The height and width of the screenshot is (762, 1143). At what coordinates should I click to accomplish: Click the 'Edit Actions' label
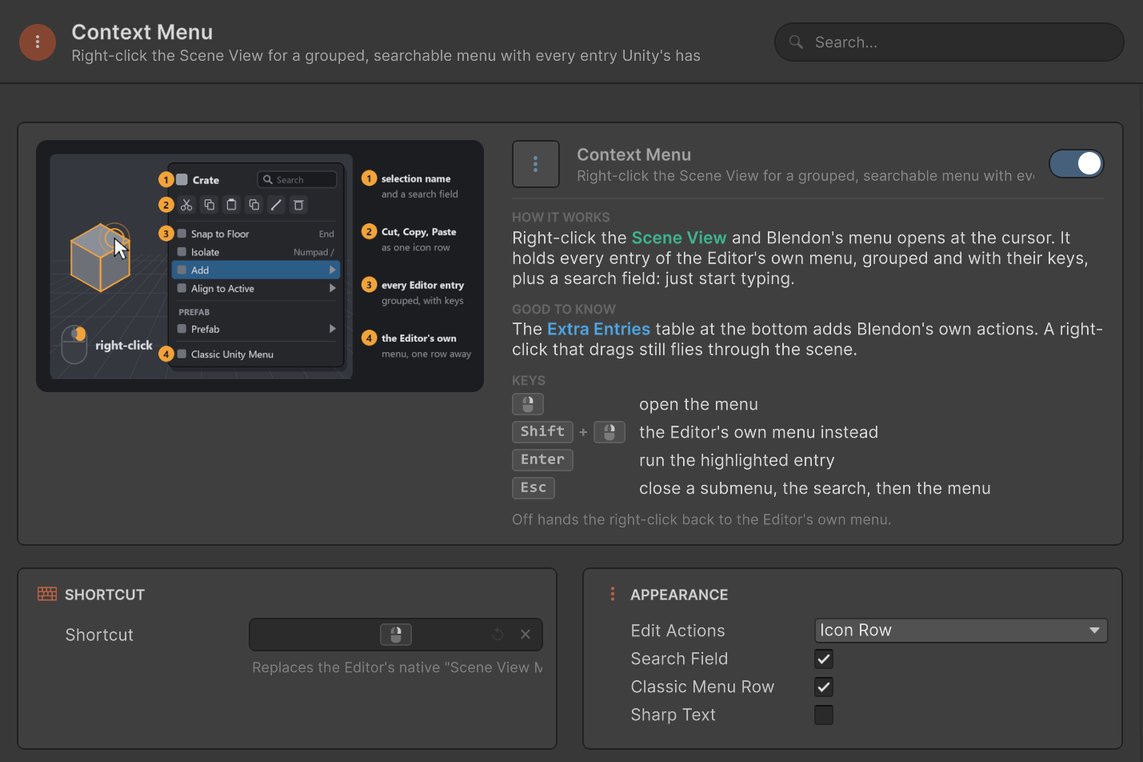click(x=678, y=630)
